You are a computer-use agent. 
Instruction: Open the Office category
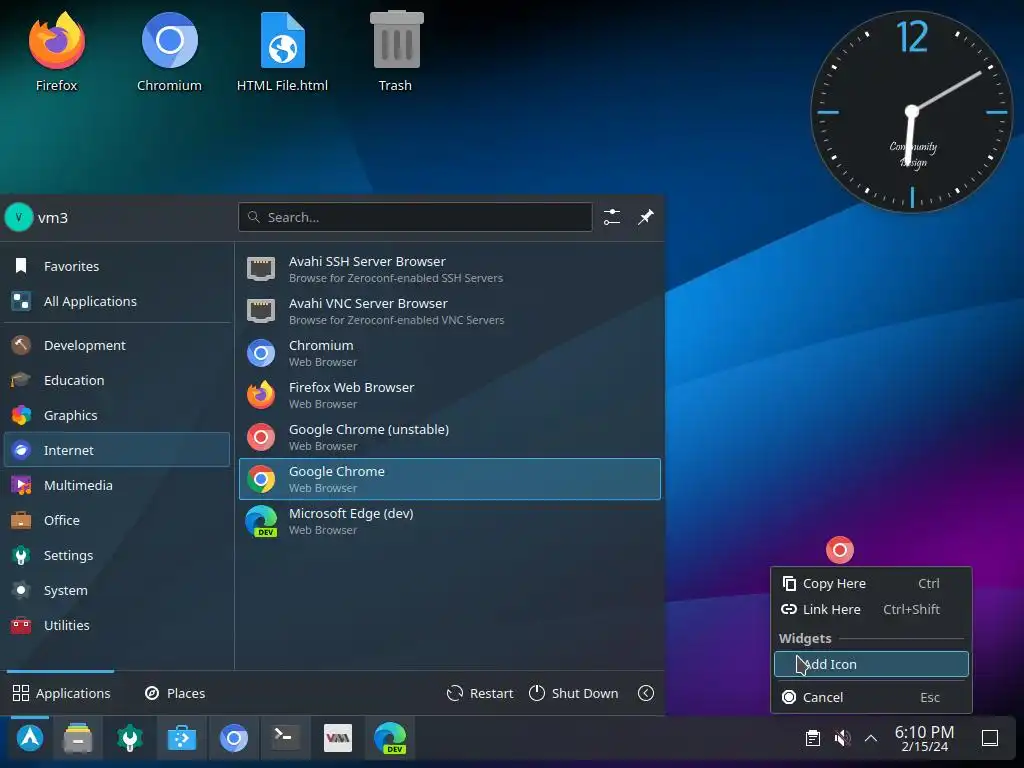tap(118, 520)
